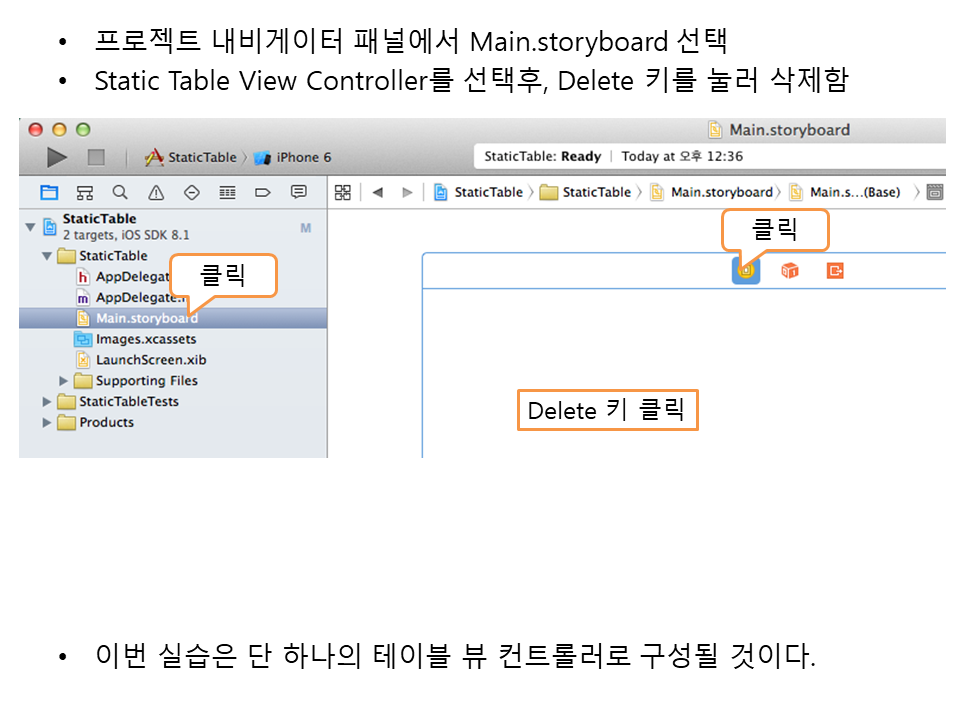Viewport: 960px width, 720px height.
Task: Go back using jump bar left arrow
Action: pos(377,192)
